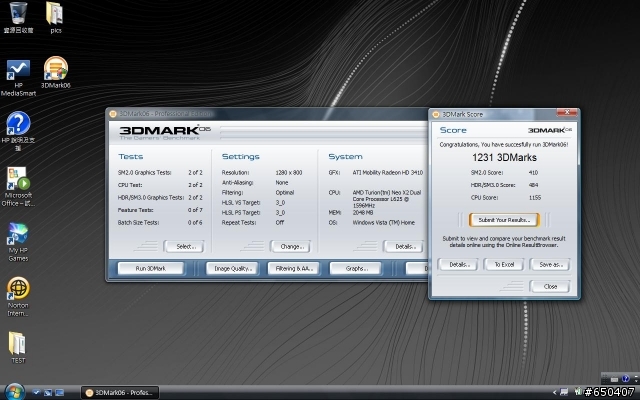
Task: Click the ATI Mobility Radeon HD 3410 text
Action: tap(388, 173)
